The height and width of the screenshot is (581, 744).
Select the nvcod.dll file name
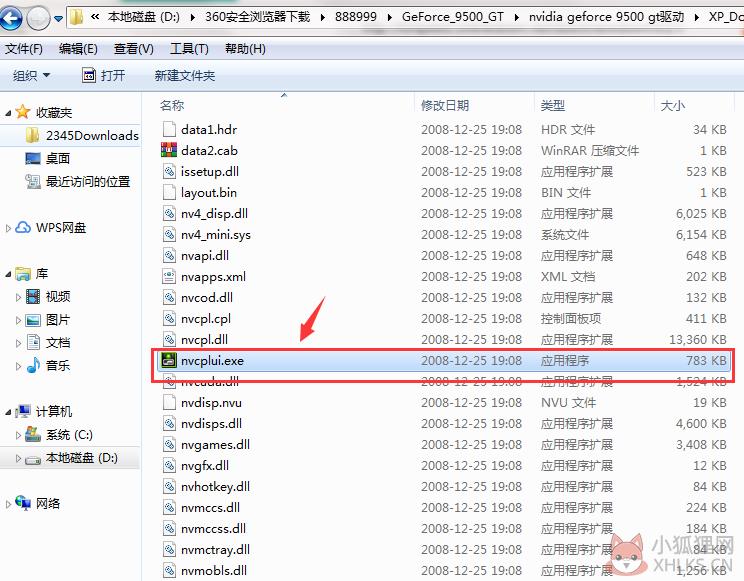(207, 298)
